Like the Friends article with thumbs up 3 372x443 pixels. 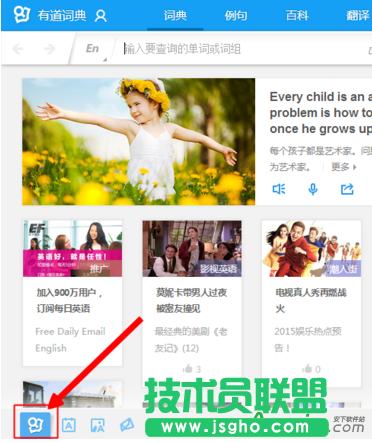click(192, 369)
